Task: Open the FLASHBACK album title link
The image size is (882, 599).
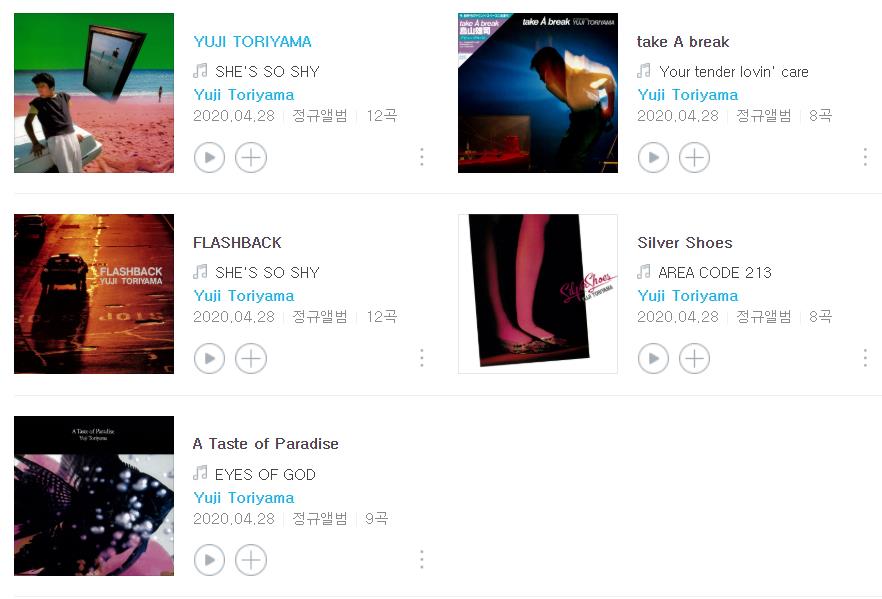Action: [237, 243]
